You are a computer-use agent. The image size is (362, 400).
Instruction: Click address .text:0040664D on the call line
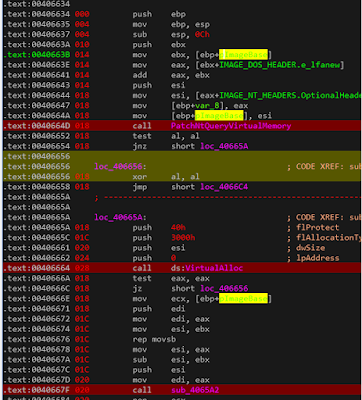pos(37,126)
